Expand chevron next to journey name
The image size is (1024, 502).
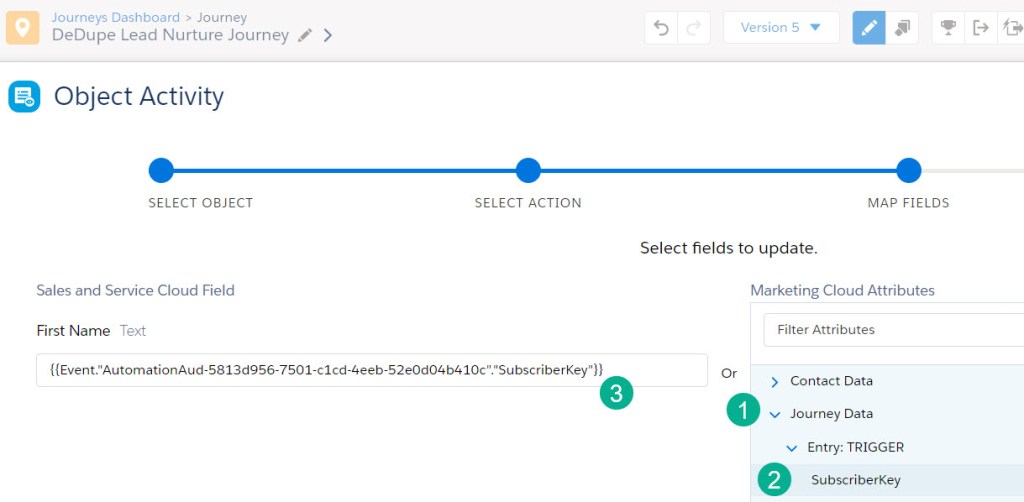pos(328,36)
